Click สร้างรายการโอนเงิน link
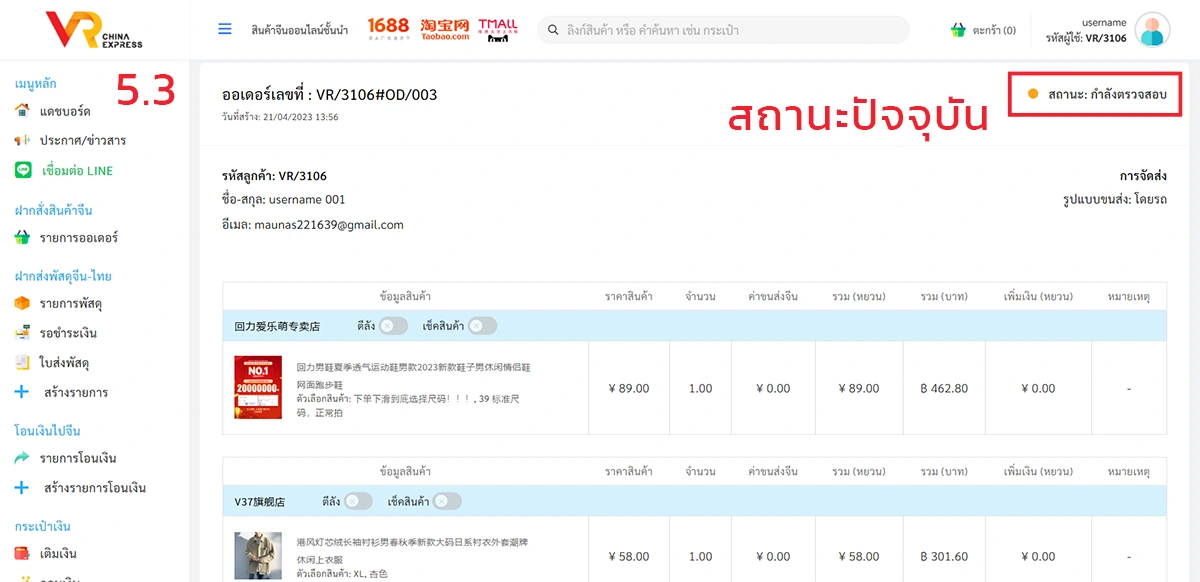The height and width of the screenshot is (582, 1200). 94,488
